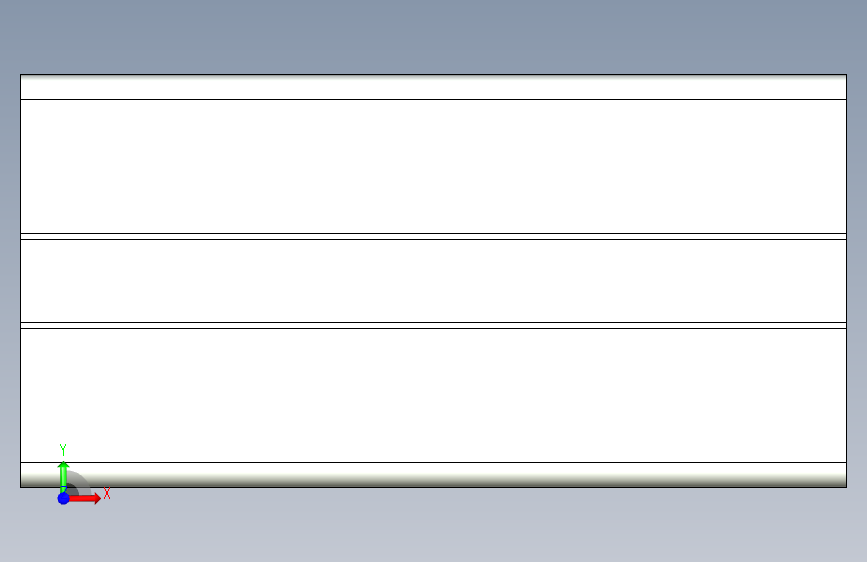The height and width of the screenshot is (562, 867).
Task: Select the shaded bottom strip face
Action: click(434, 475)
